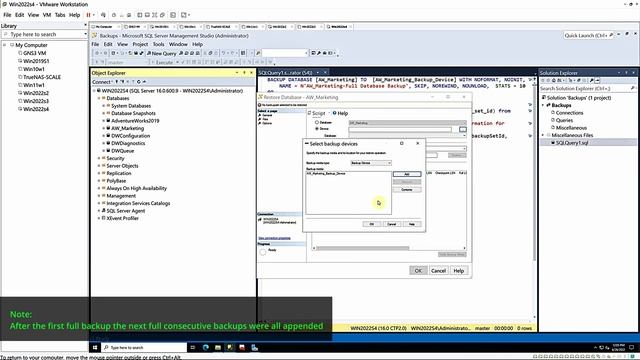Image resolution: width=640 pixels, height=360 pixels.
Task: Click the SSMS Quick Launch search box
Action: [x=589, y=36]
